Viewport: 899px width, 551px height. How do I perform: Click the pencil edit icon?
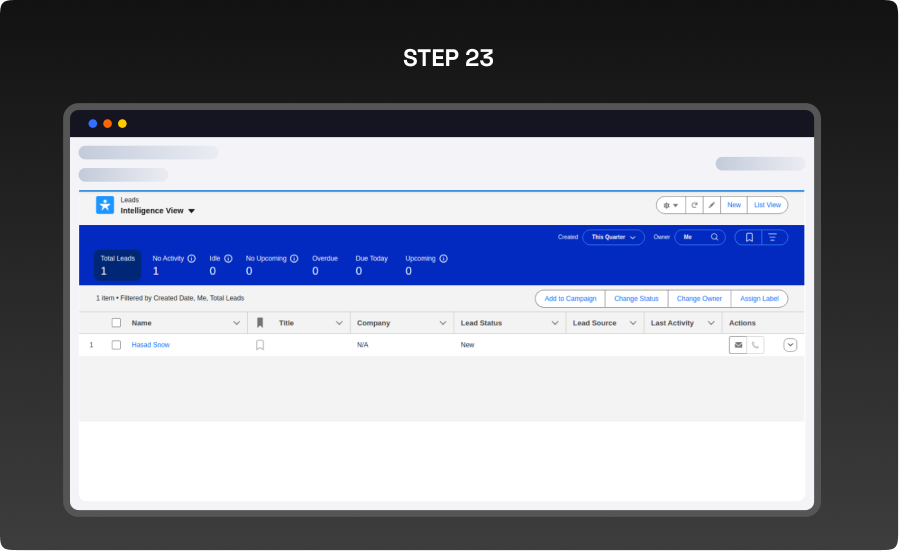tap(711, 205)
